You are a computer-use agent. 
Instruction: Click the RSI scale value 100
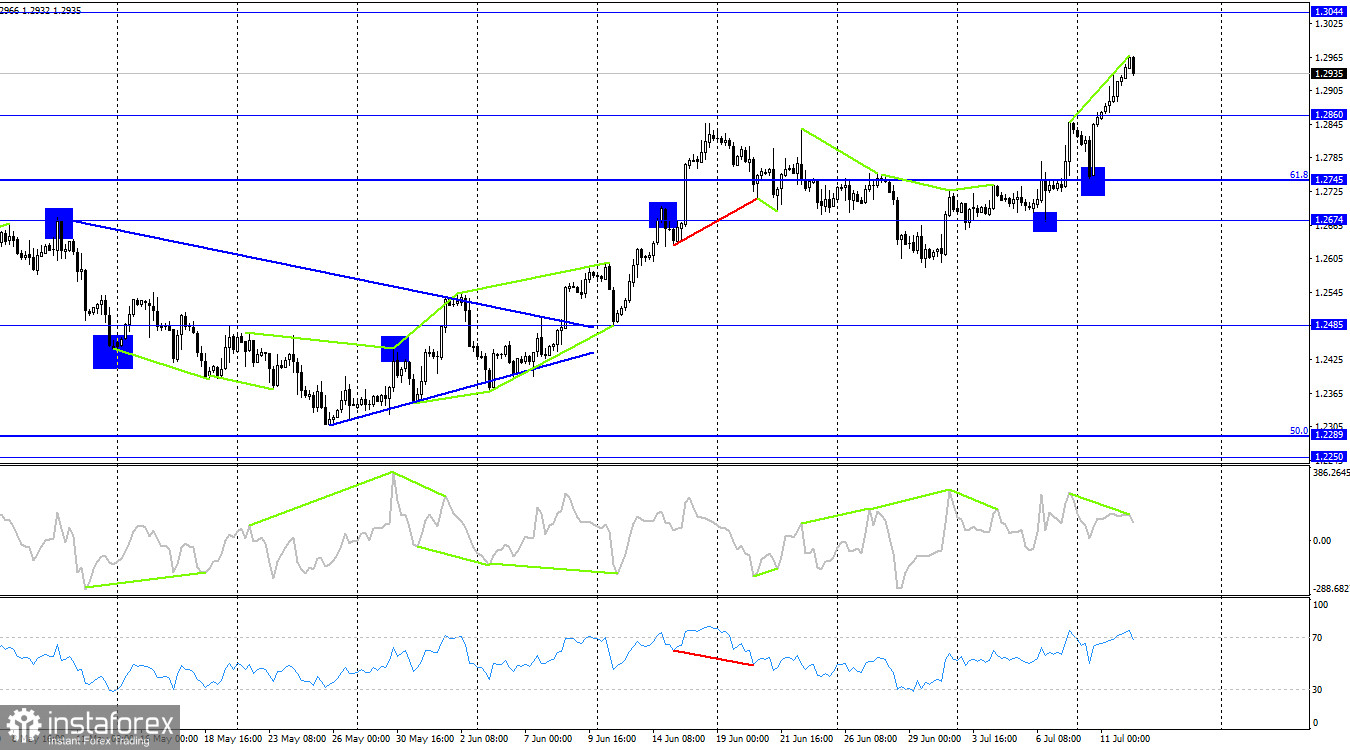click(x=1322, y=605)
